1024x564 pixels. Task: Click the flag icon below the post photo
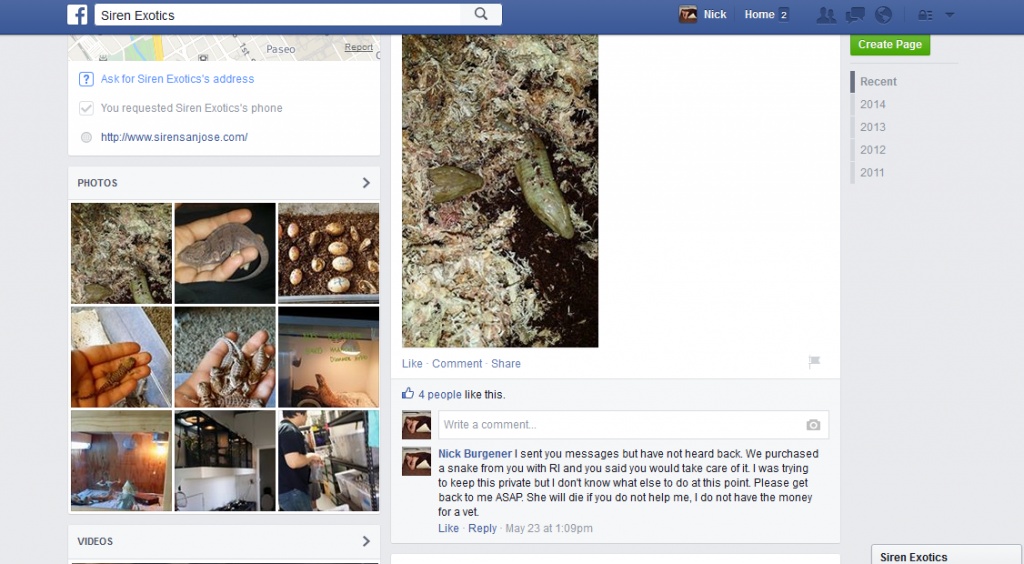814,361
